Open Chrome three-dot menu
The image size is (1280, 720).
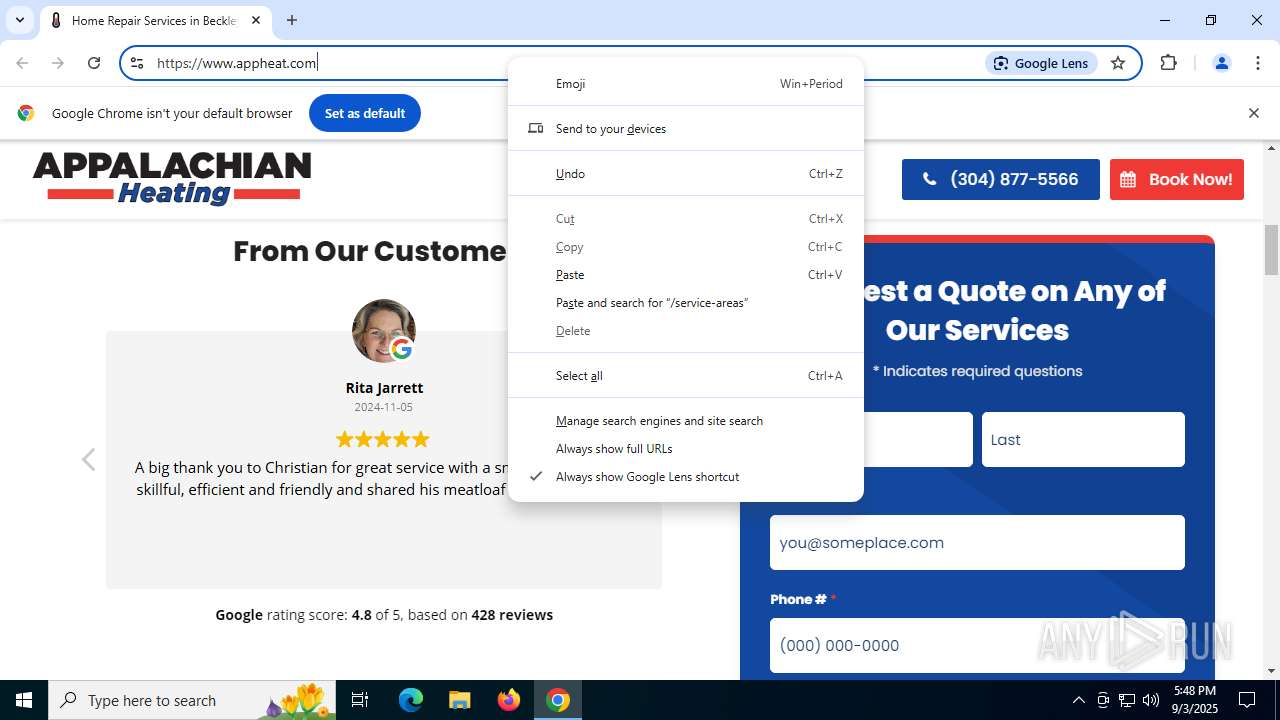tap(1258, 63)
